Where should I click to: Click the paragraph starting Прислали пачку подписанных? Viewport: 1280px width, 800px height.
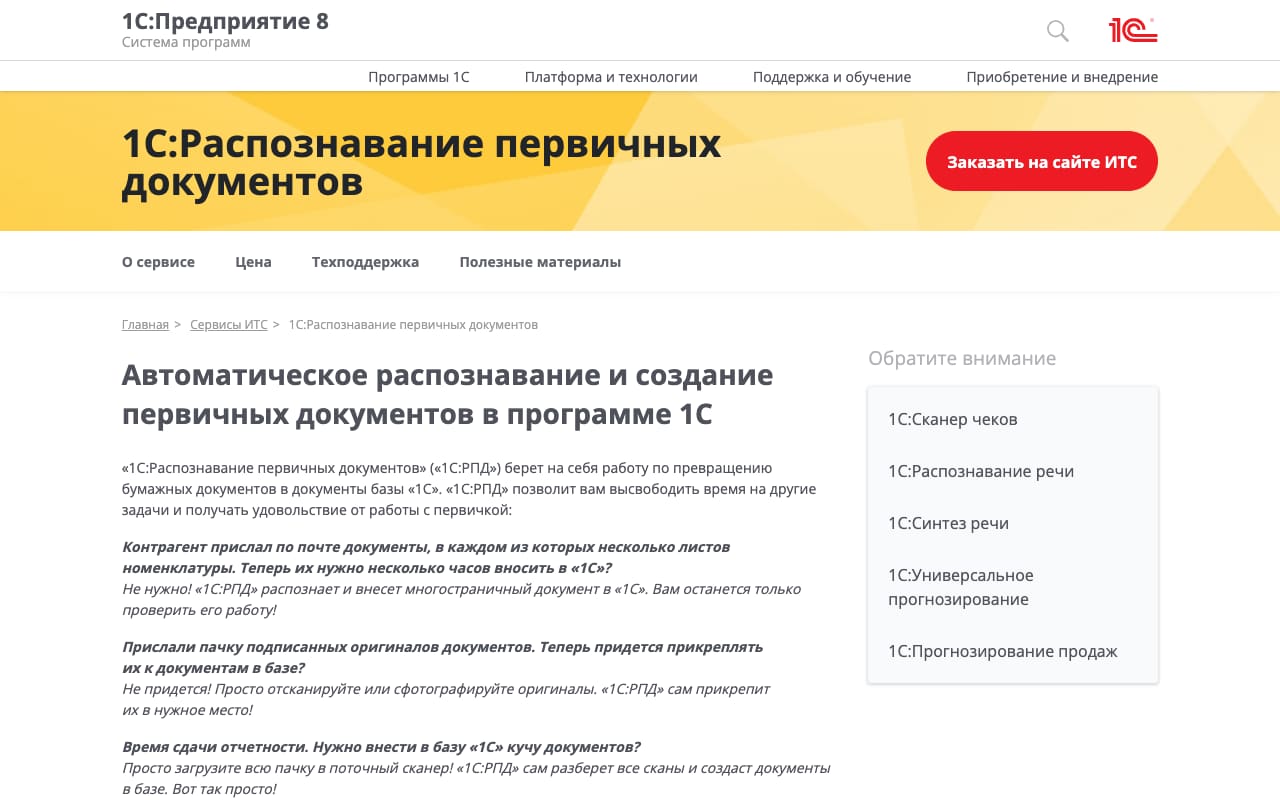(x=446, y=678)
